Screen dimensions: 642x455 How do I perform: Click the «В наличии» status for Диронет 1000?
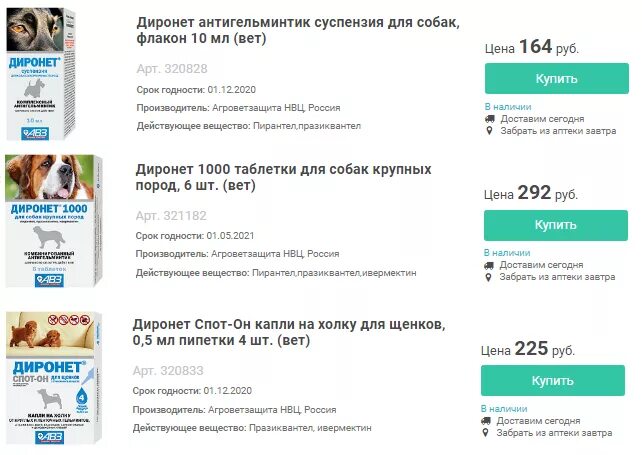click(507, 253)
